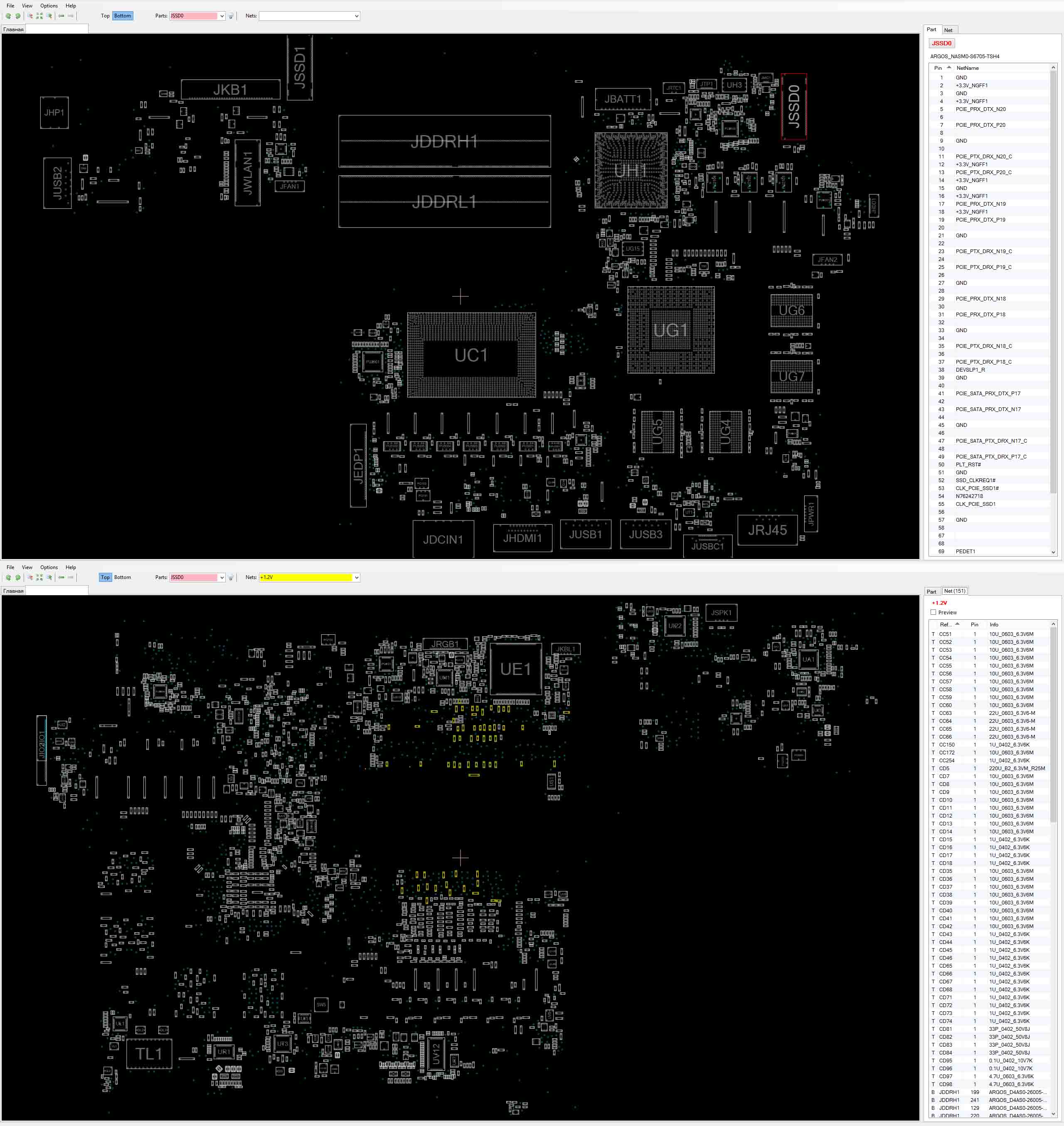The image size is (1064, 1126).
Task: Click the yellow-highlighted +1.2V Nets field
Action: click(306, 577)
